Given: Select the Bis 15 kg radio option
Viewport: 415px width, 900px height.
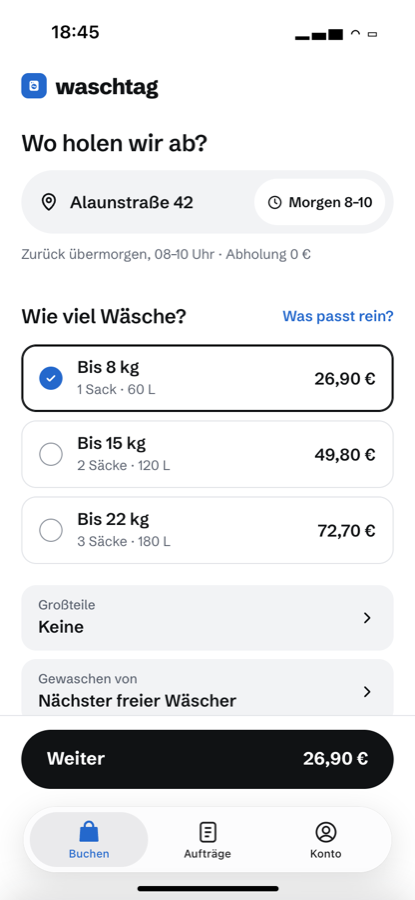Looking at the screenshot, I should click(x=51, y=454).
